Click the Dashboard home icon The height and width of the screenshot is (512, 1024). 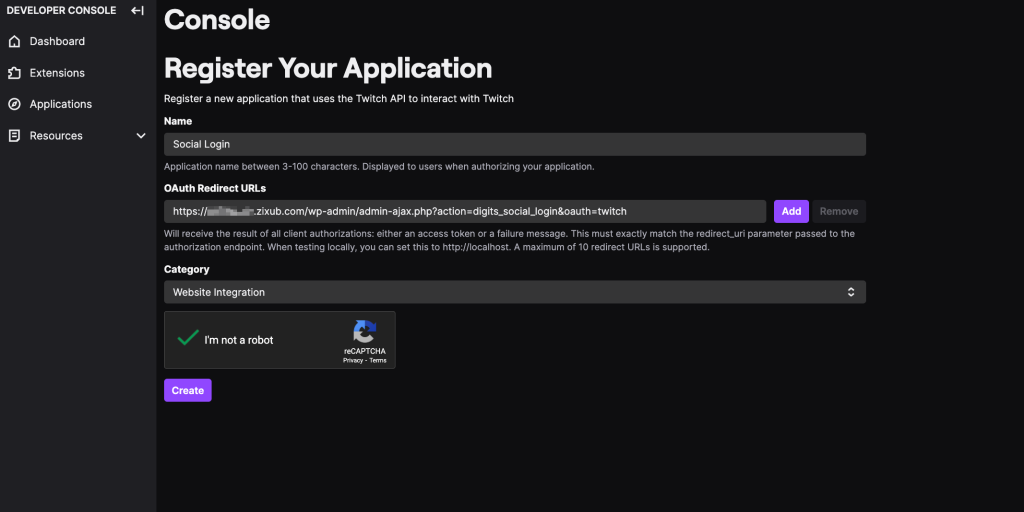click(x=14, y=42)
